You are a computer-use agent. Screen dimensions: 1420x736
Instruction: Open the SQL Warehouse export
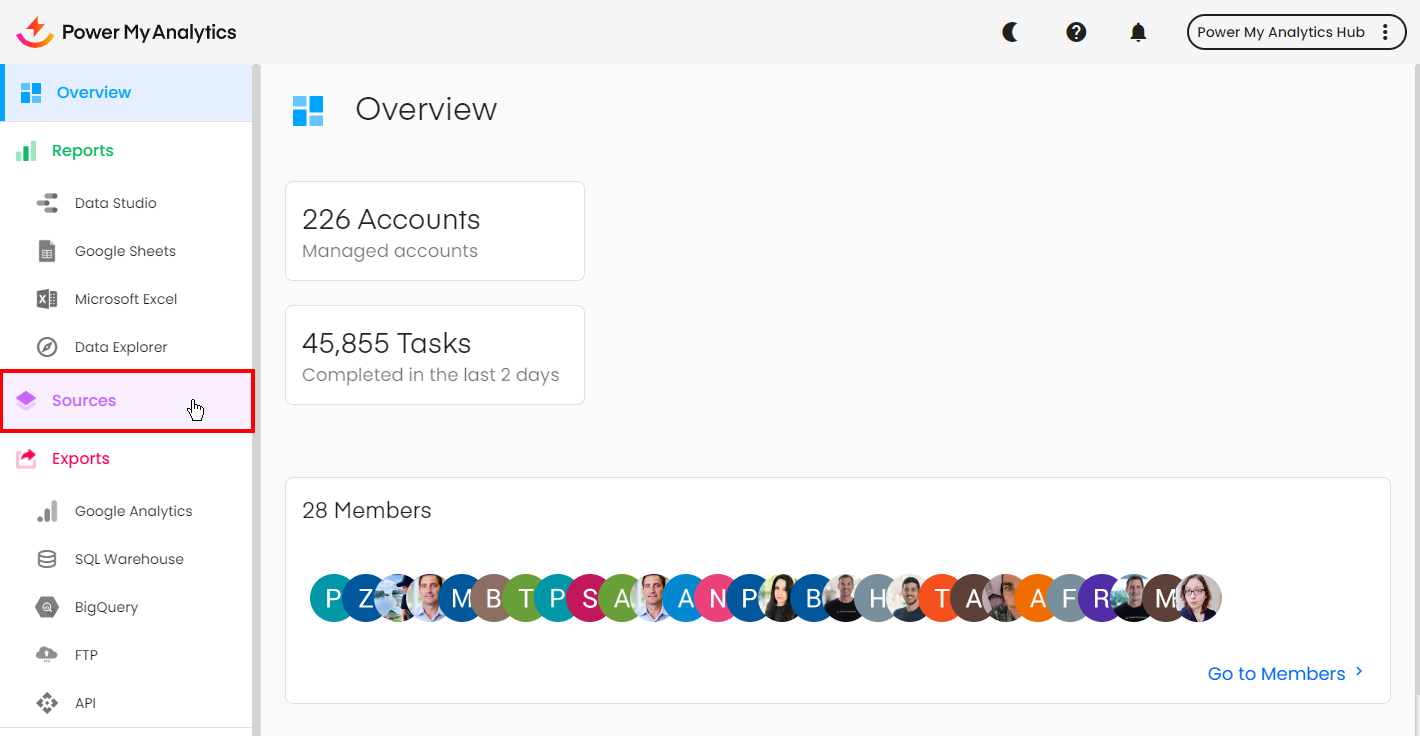[x=129, y=559]
